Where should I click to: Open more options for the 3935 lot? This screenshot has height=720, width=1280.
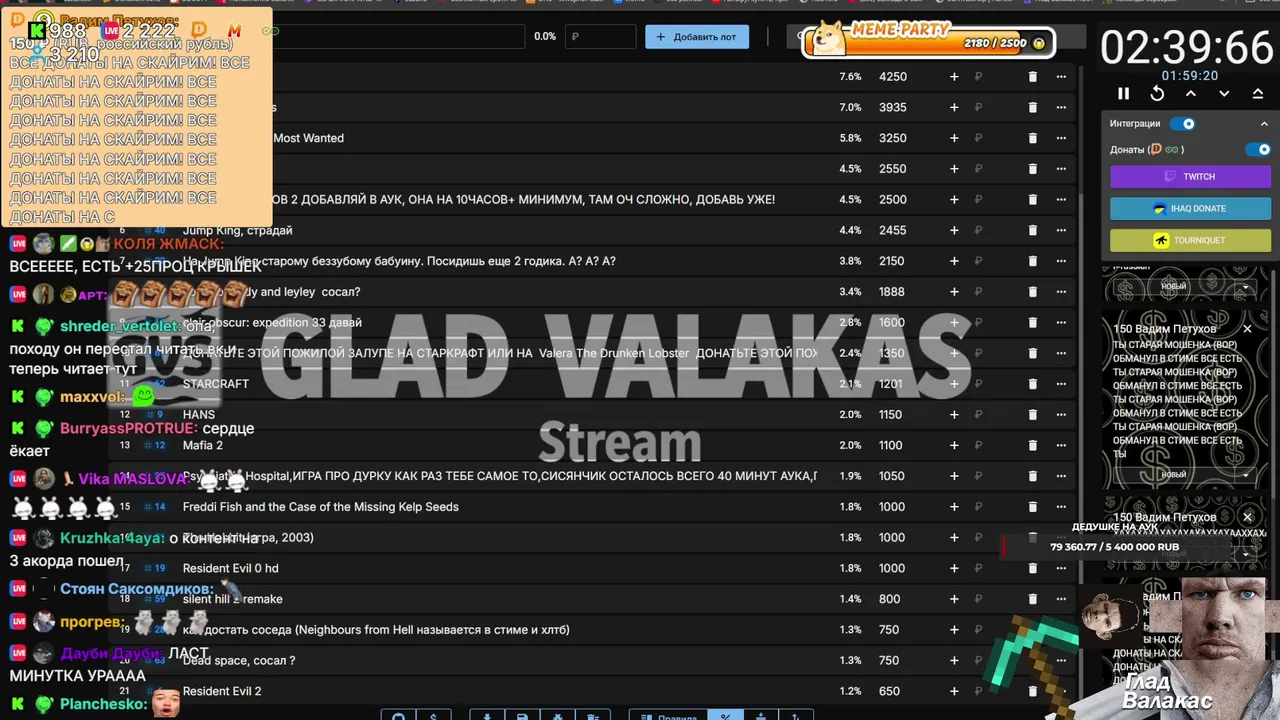point(1061,108)
